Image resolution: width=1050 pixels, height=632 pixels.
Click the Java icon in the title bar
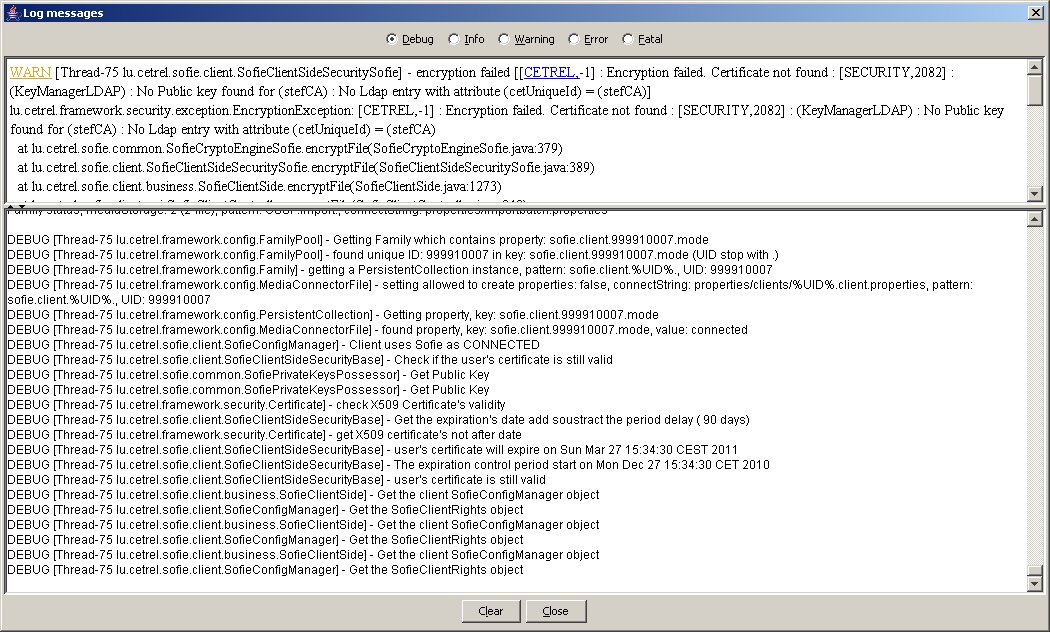pyautogui.click(x=11, y=13)
